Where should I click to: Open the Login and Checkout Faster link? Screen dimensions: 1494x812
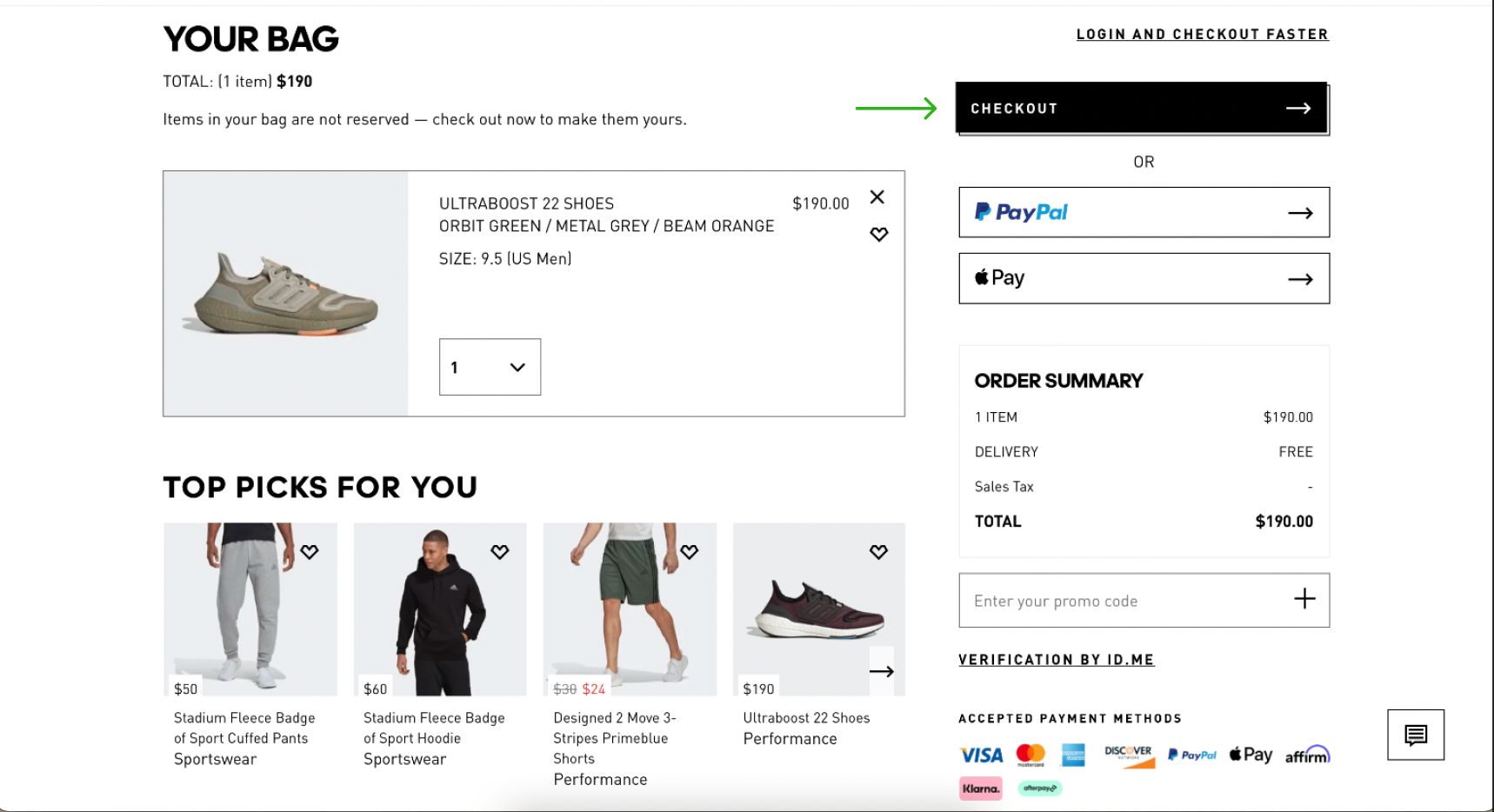click(1202, 35)
